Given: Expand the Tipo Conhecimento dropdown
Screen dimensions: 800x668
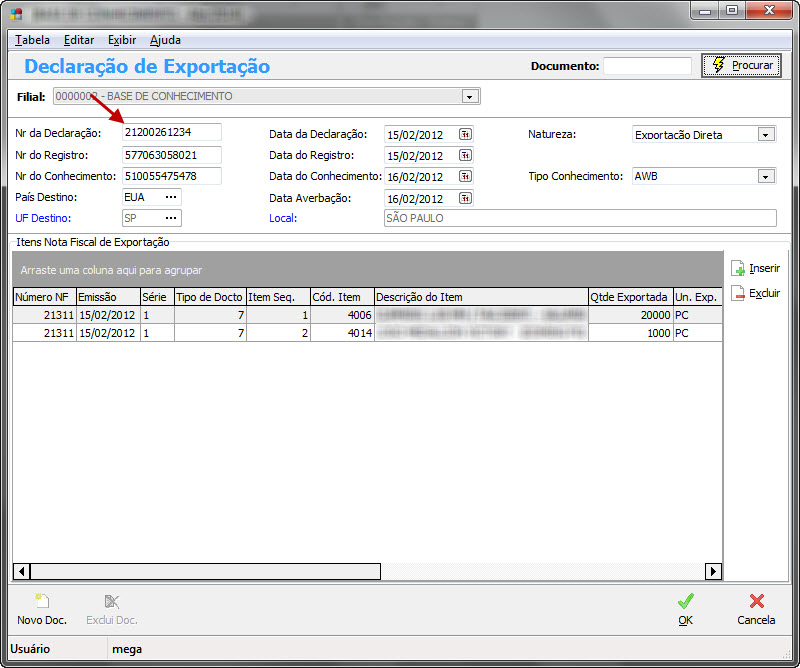Looking at the screenshot, I should pos(766,176).
